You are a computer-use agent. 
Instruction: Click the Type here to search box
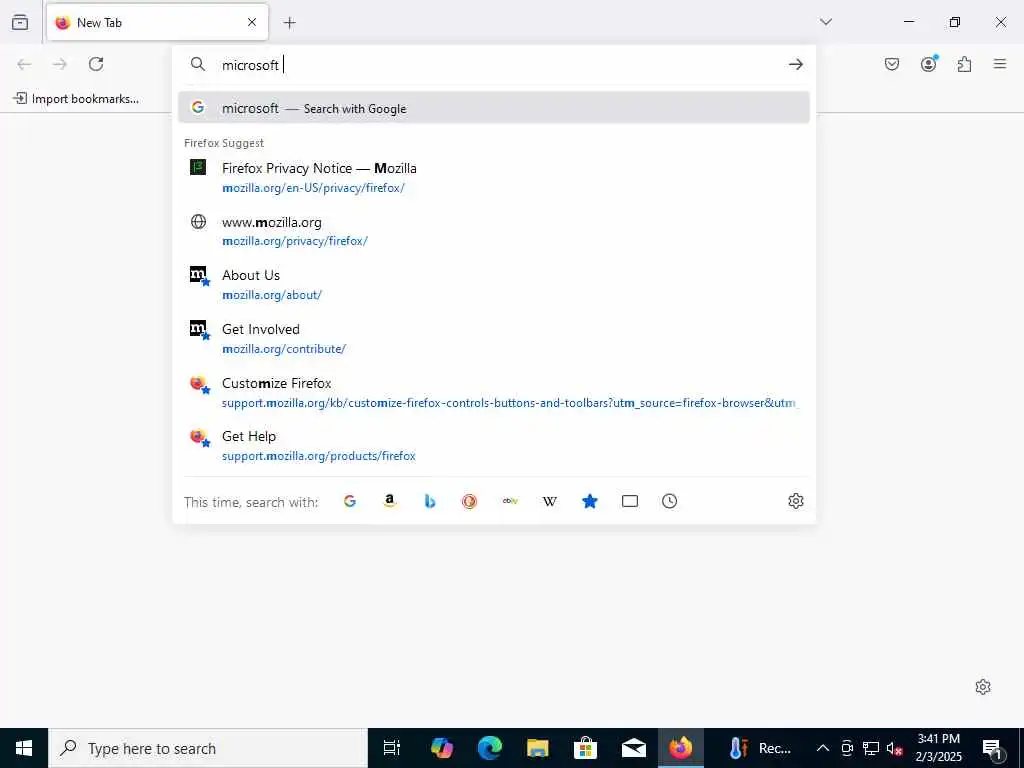click(208, 748)
